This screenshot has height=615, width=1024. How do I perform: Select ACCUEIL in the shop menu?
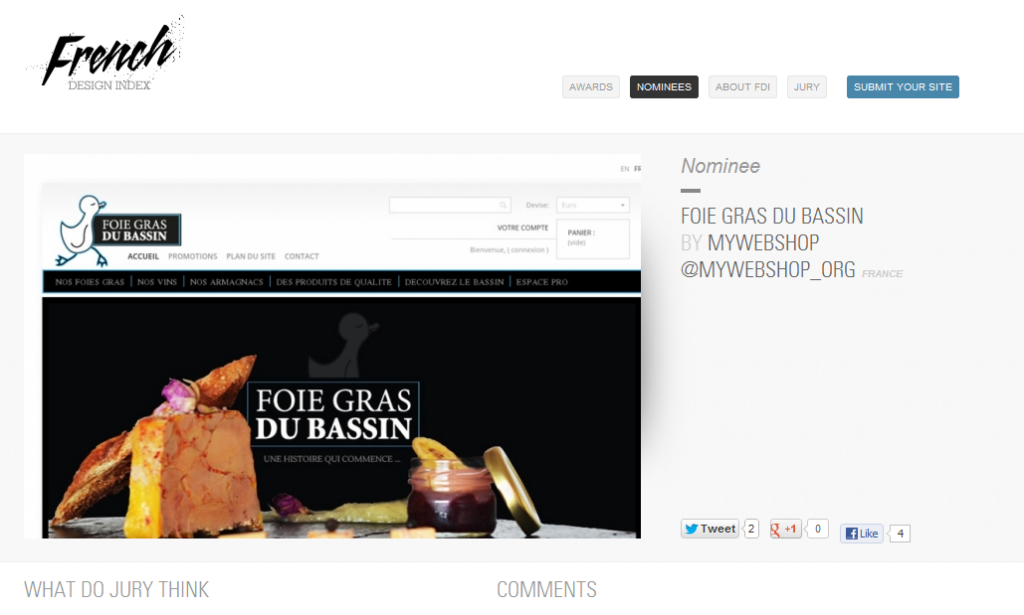143,255
